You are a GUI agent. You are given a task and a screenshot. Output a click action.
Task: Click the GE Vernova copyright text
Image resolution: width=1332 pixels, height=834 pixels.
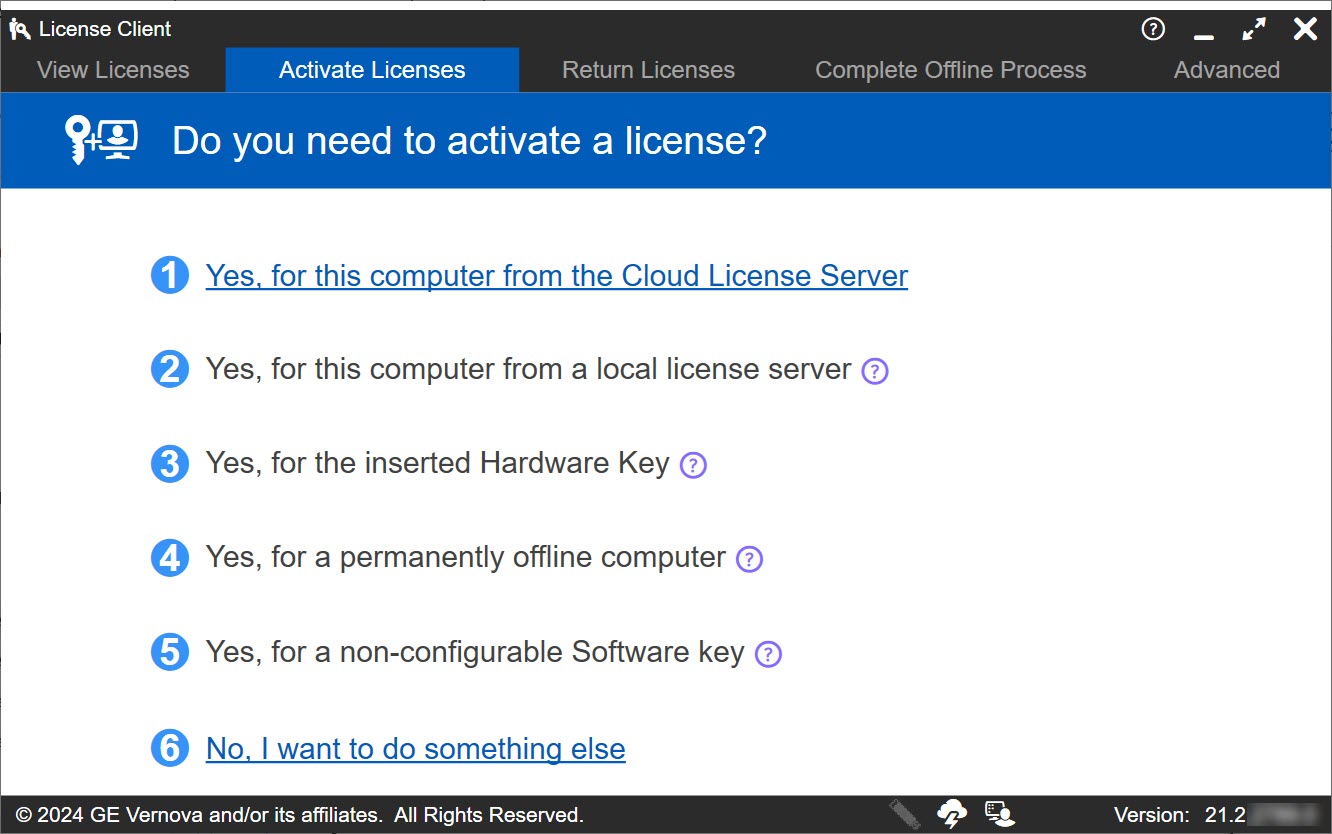[300, 815]
